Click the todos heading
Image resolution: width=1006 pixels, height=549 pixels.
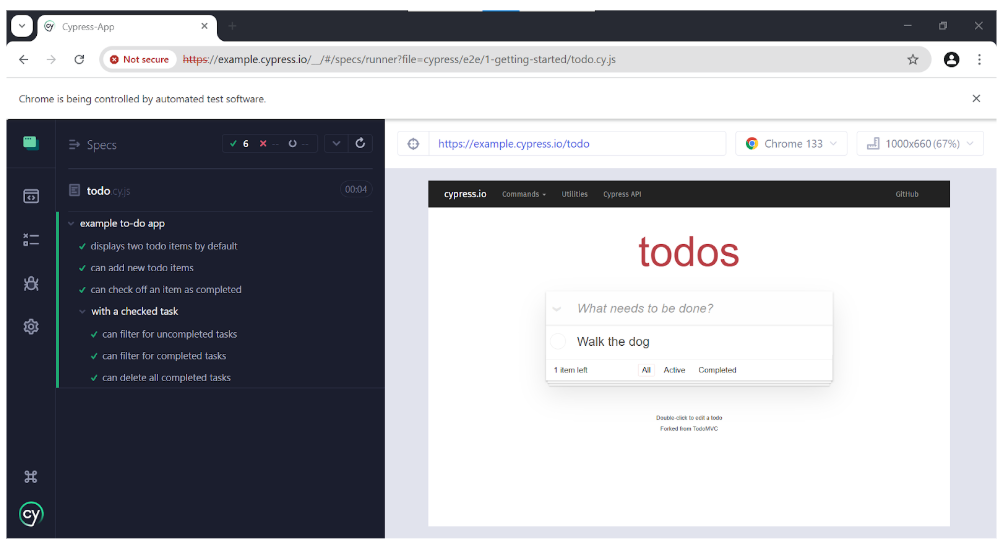pos(688,252)
